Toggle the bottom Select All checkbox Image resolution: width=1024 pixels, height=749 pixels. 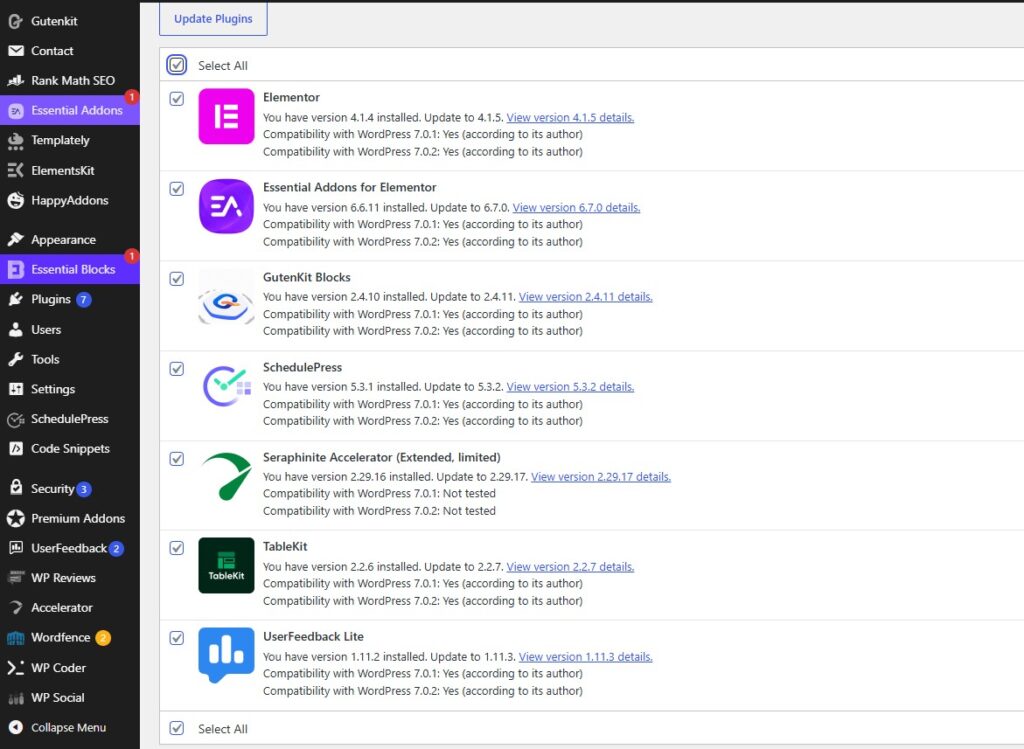point(176,728)
